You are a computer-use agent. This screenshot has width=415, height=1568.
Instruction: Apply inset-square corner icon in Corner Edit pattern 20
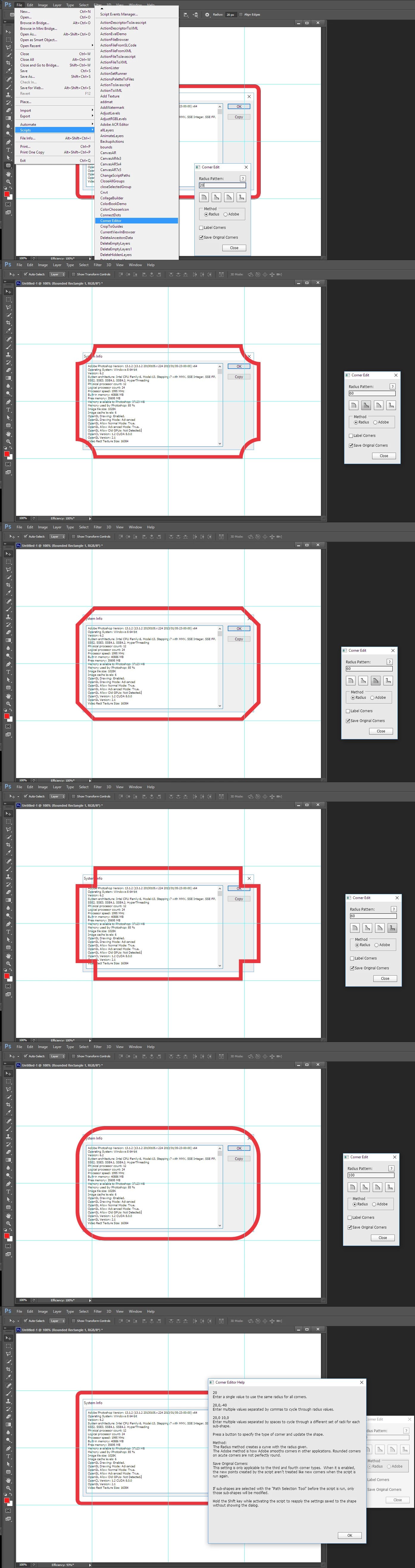[x=241, y=197]
